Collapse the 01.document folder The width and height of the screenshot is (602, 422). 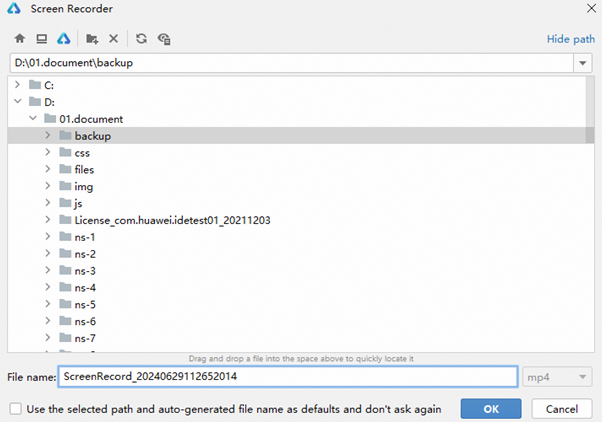point(33,119)
